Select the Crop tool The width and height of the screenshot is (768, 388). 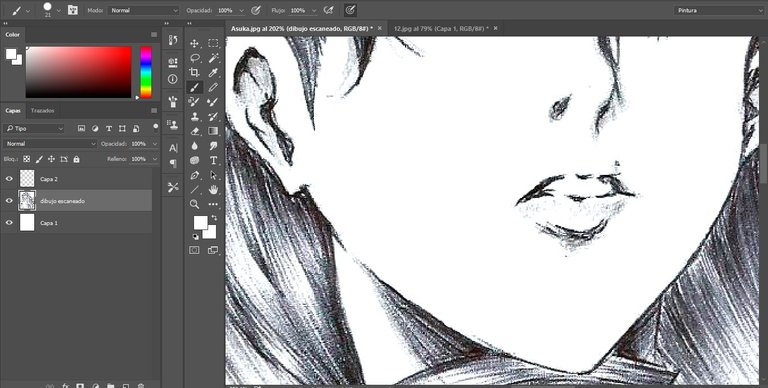[194, 73]
